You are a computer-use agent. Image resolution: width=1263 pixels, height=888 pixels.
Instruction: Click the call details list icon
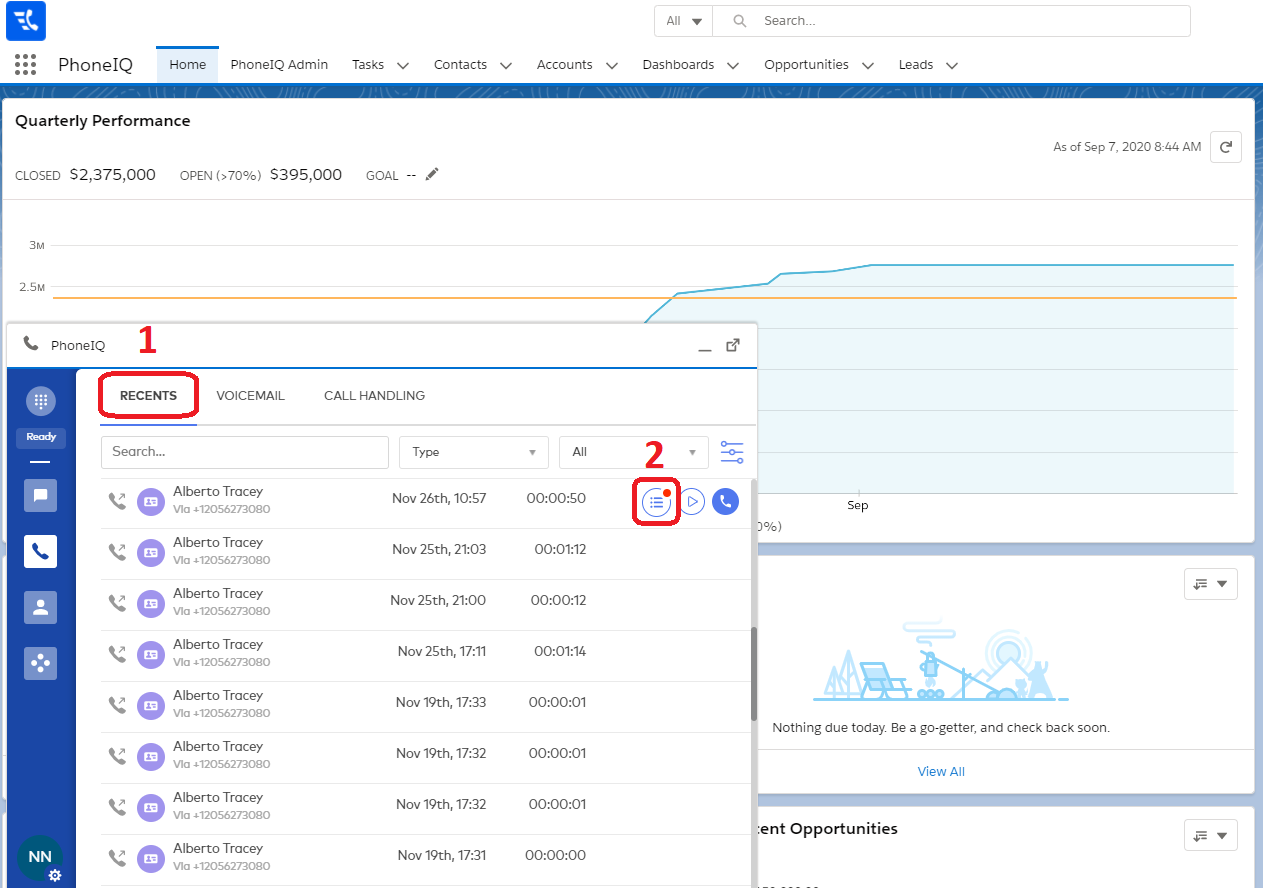[656, 502]
